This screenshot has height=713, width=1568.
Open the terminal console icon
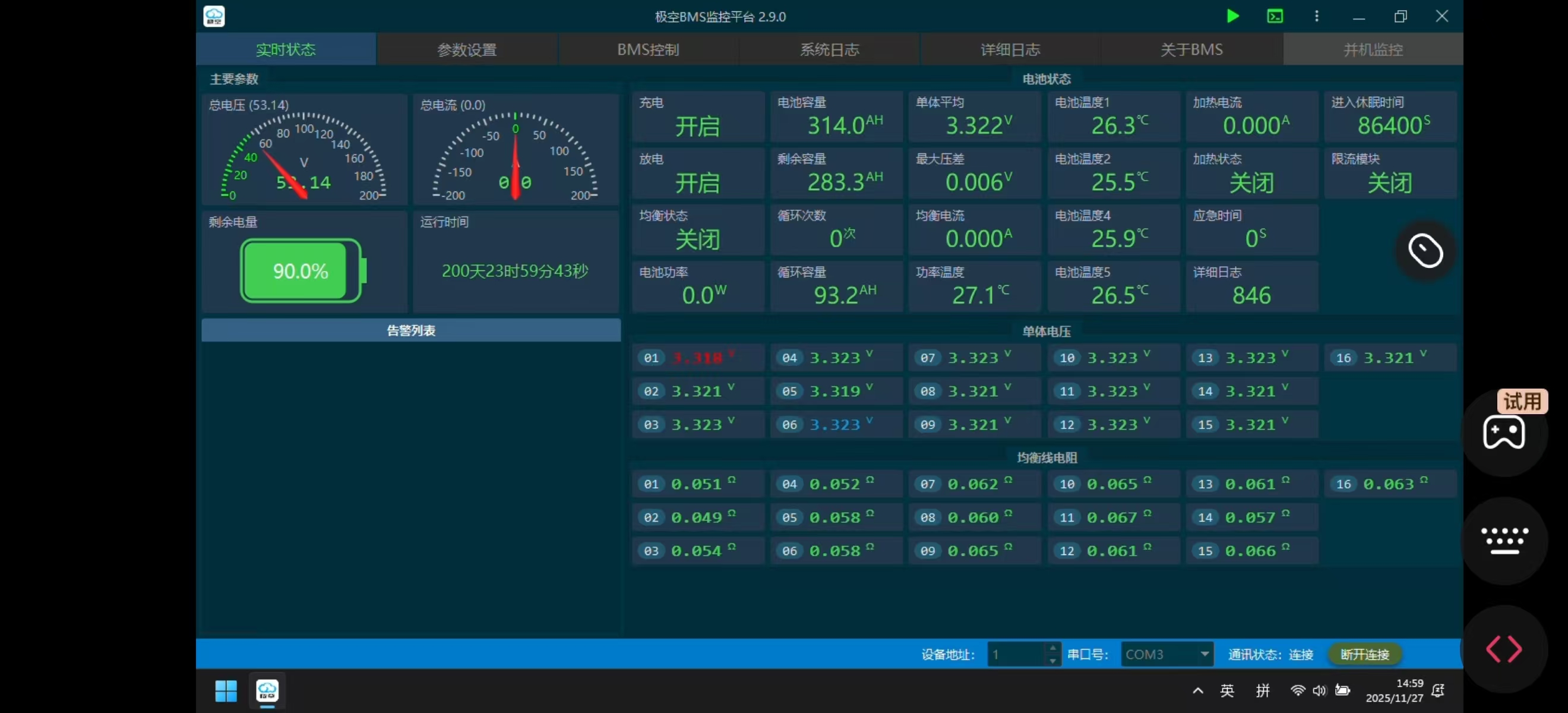1275,16
